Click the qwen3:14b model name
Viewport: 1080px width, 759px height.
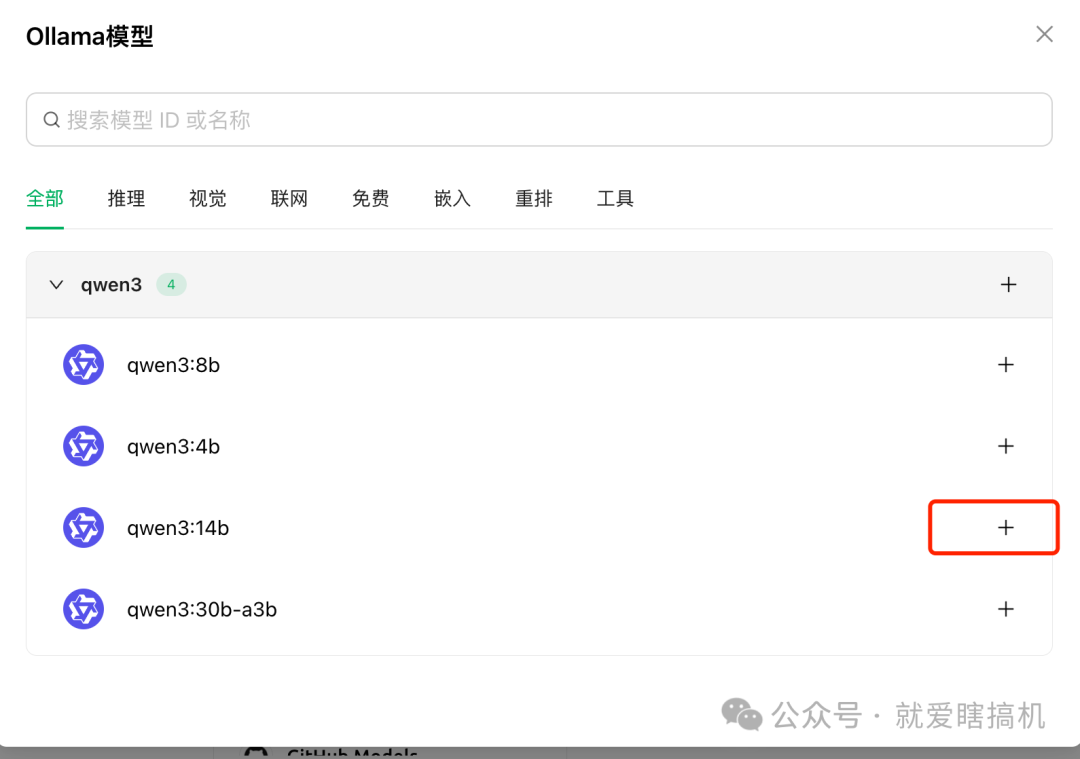pos(178,528)
